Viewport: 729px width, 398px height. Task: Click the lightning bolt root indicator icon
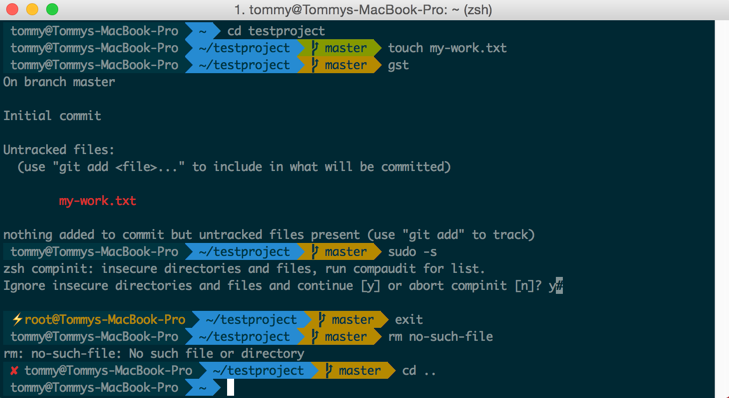click(x=17, y=319)
